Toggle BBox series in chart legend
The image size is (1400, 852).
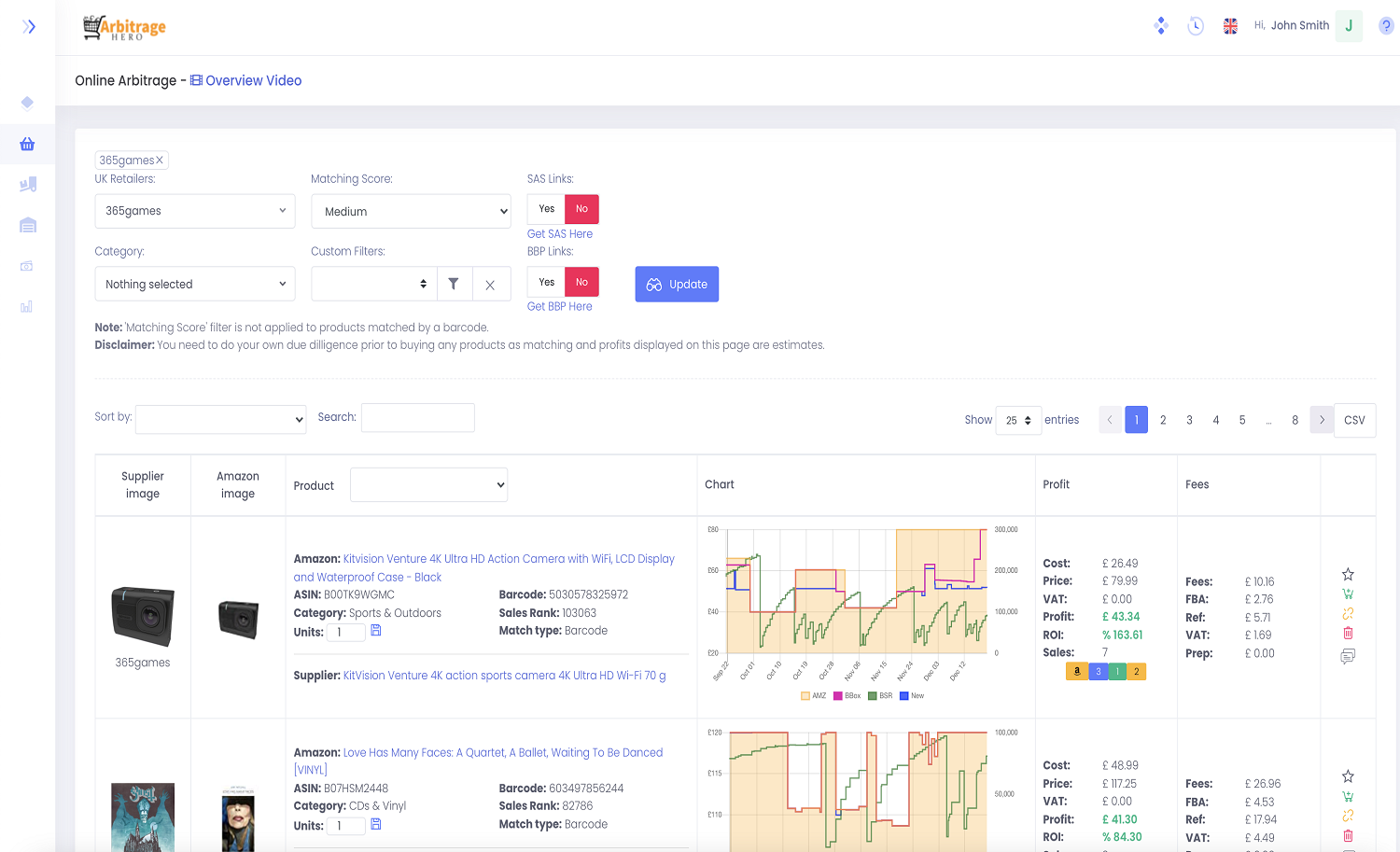847,695
